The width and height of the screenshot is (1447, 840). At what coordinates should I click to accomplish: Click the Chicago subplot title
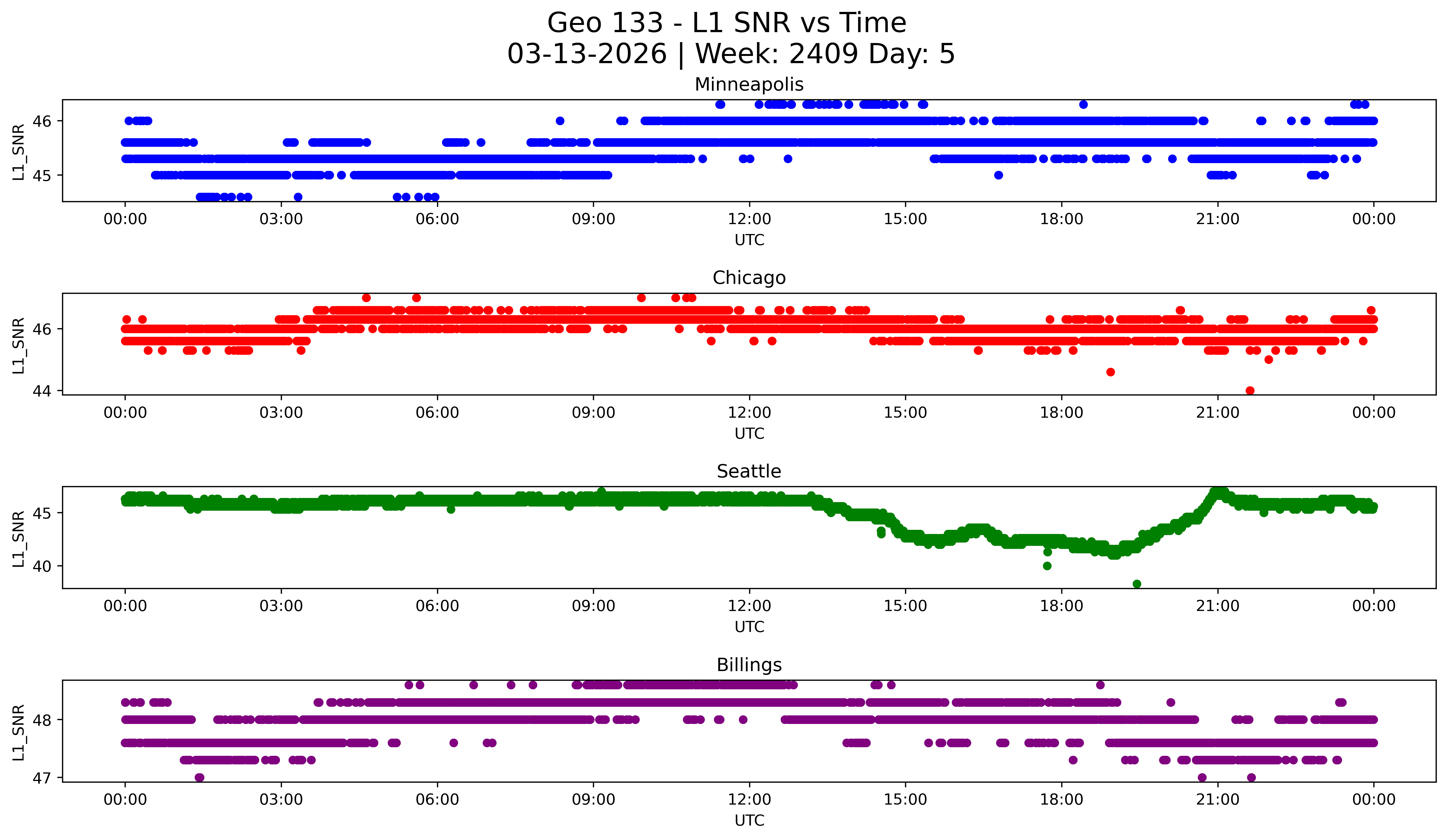749,278
